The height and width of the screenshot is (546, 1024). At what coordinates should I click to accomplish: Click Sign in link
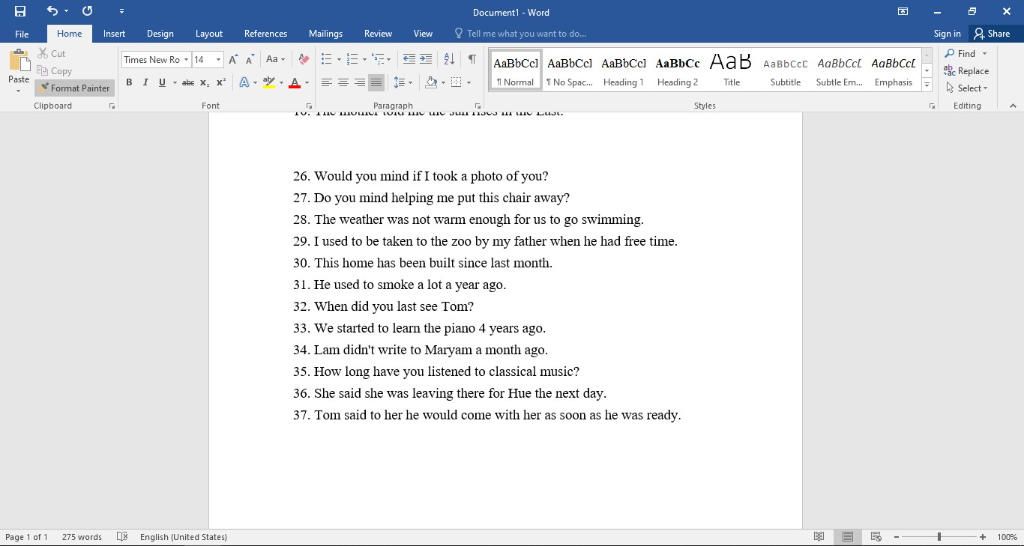point(947,34)
